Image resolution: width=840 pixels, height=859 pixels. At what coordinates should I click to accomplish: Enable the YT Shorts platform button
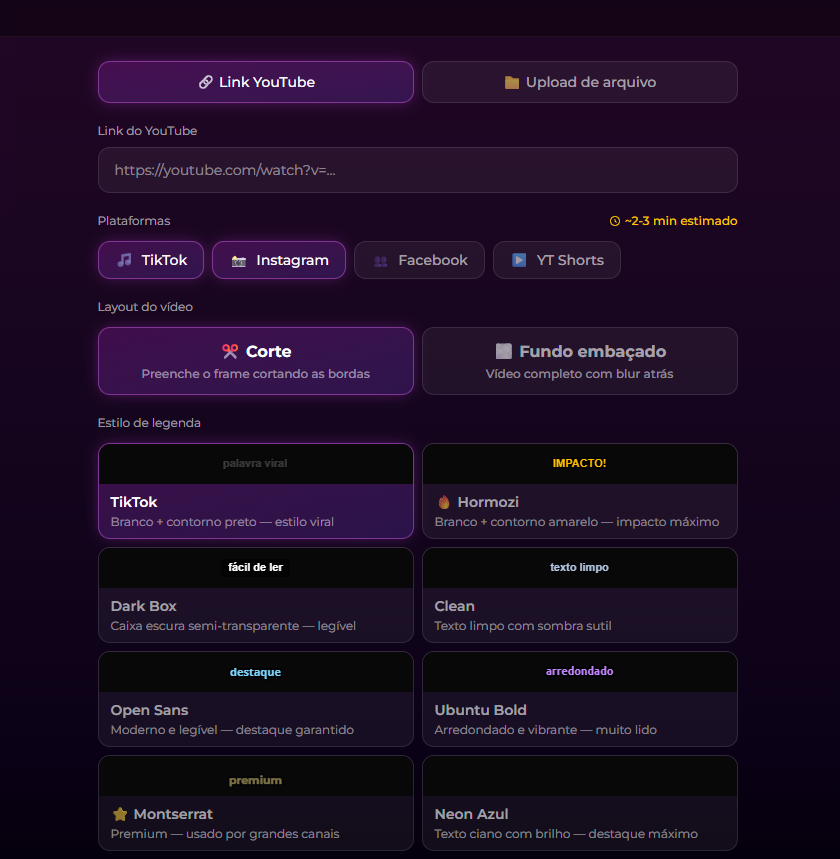(557, 260)
